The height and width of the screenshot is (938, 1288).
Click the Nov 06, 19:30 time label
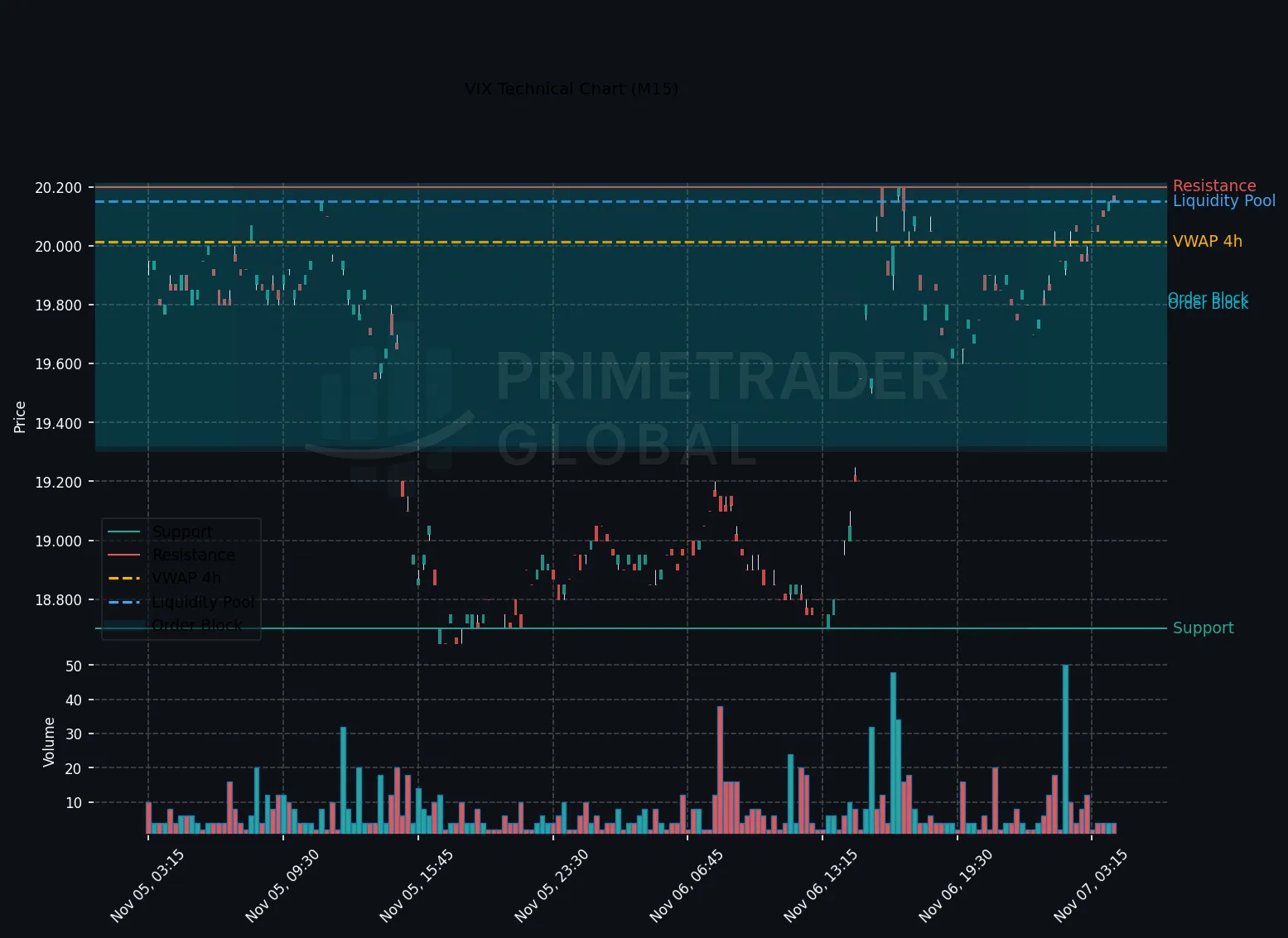click(957, 886)
